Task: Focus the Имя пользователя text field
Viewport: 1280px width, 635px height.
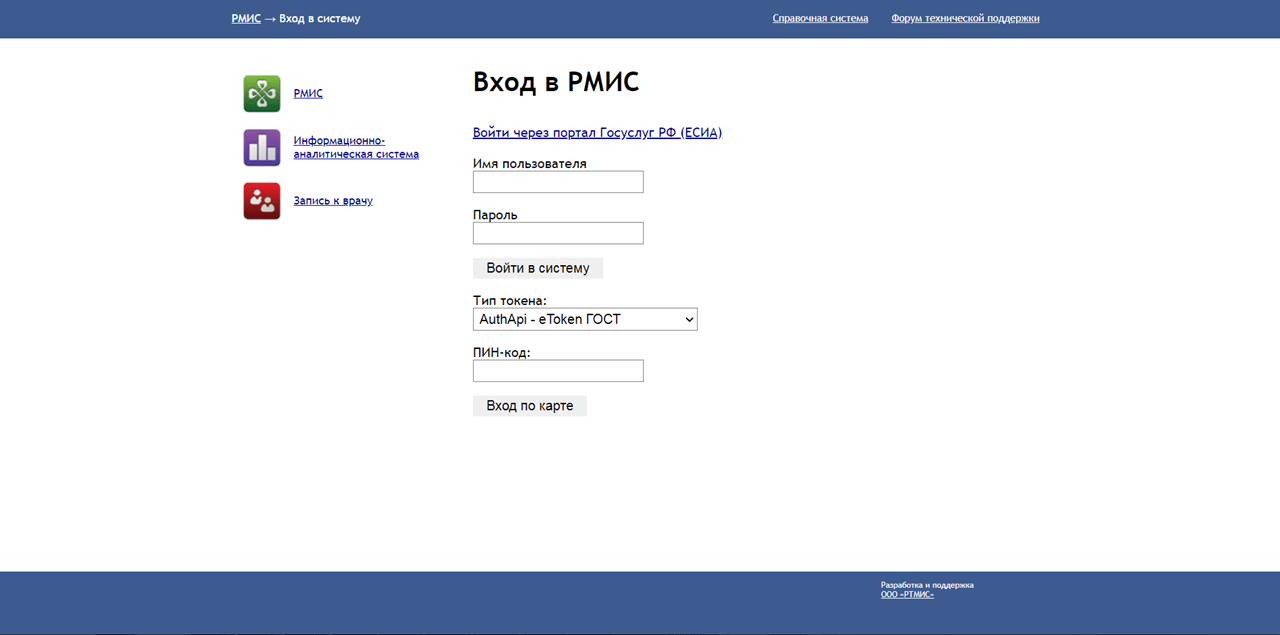Action: 558,182
